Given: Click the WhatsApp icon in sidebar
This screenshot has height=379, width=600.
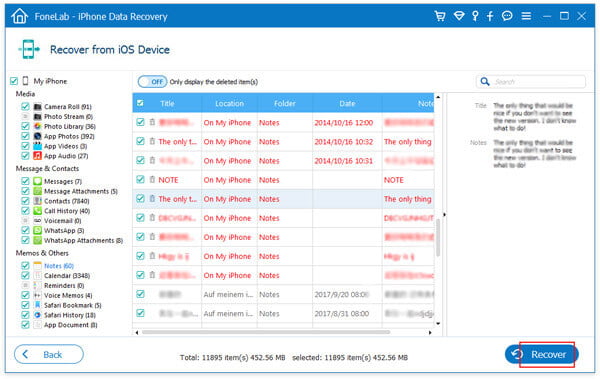Looking at the screenshot, I should click(38, 230).
